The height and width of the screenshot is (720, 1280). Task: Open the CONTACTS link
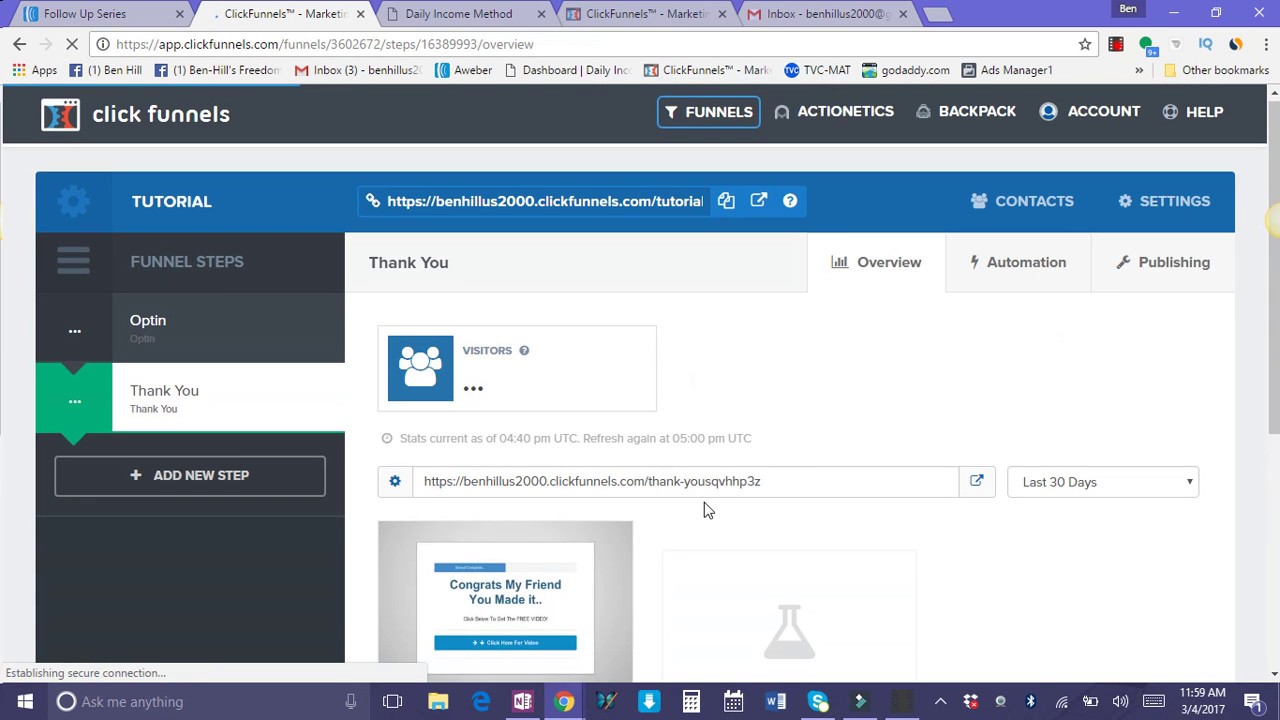coord(1022,201)
